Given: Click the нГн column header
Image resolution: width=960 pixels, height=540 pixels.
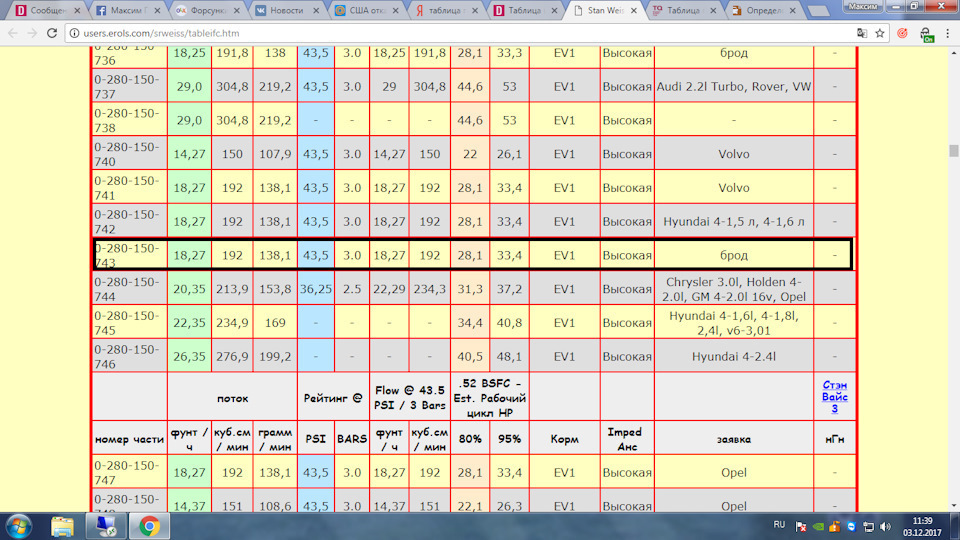Looking at the screenshot, I should click(834, 439).
